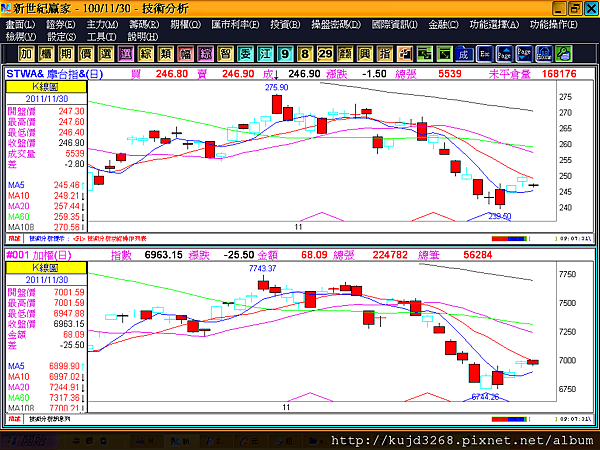Click the second green window-resize toolbar icon

pyautogui.click(x=444, y=54)
